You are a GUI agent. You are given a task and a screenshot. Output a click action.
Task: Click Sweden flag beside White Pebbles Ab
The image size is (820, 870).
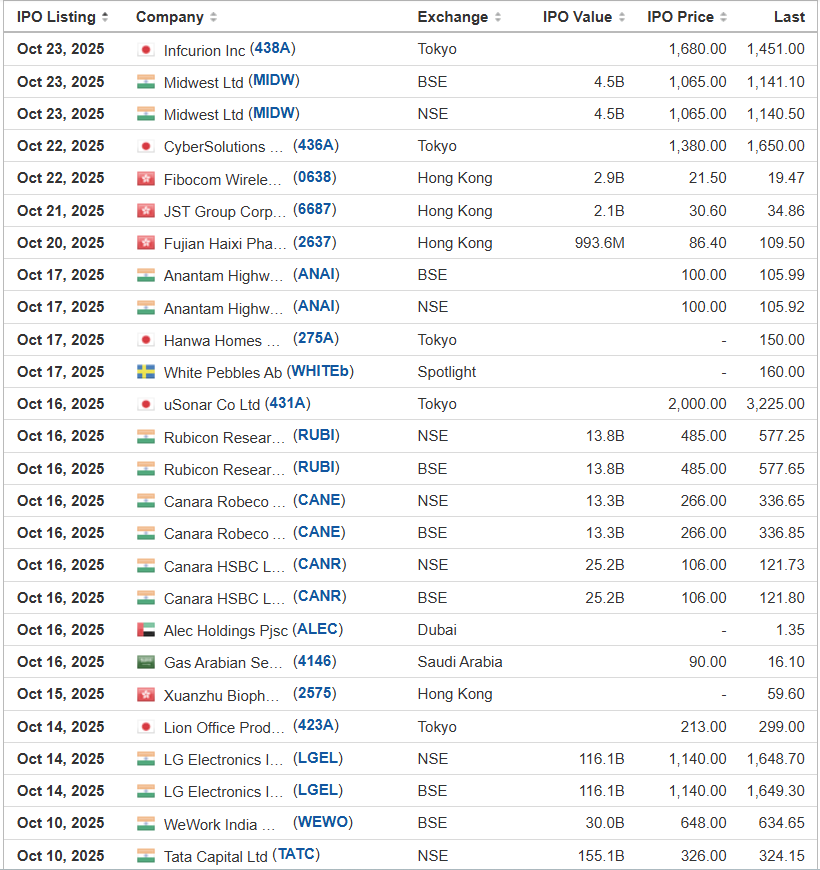[146, 372]
